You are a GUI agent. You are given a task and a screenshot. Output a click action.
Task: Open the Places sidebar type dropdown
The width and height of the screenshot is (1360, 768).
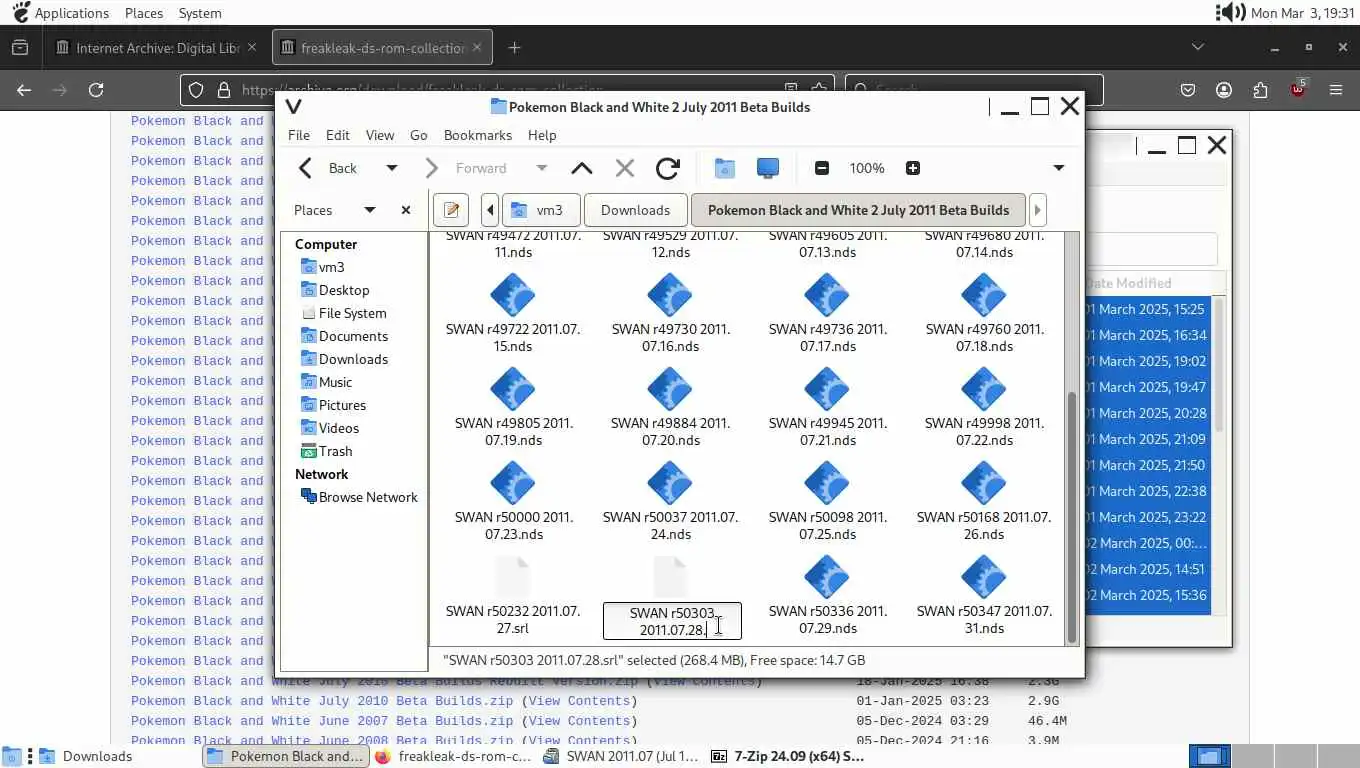(x=370, y=210)
